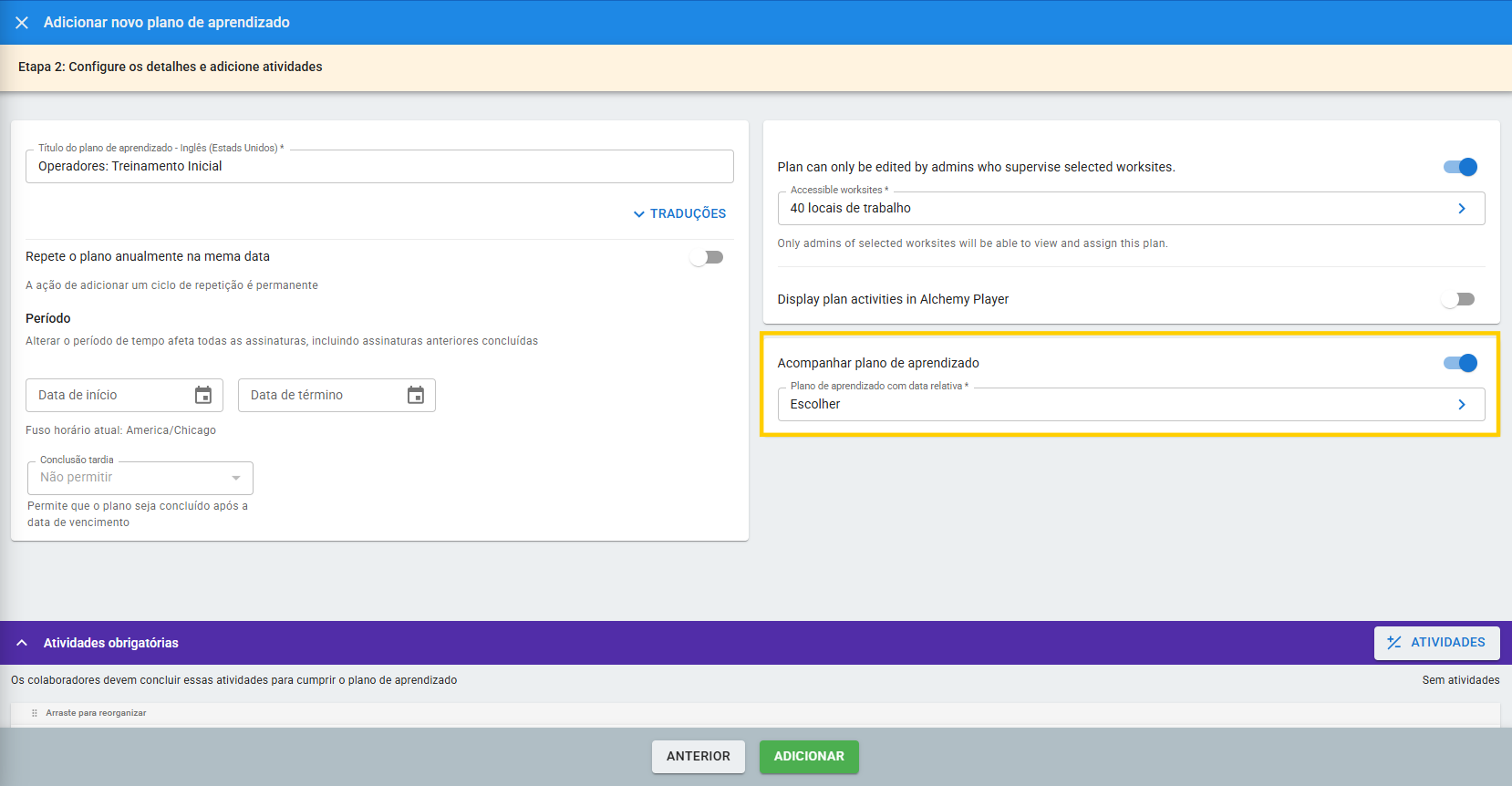Expand the TRADUÇÕES section
The height and width of the screenshot is (786, 1512).
click(x=679, y=213)
